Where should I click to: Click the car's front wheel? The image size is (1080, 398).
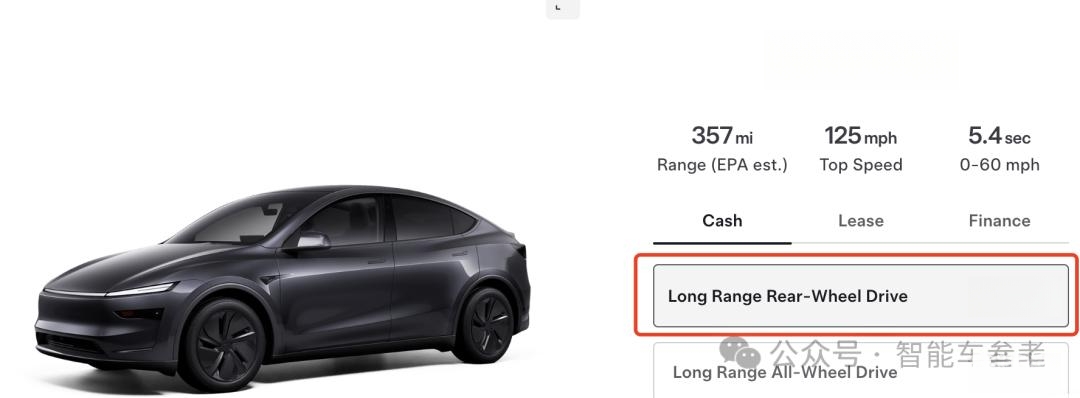click(x=222, y=344)
